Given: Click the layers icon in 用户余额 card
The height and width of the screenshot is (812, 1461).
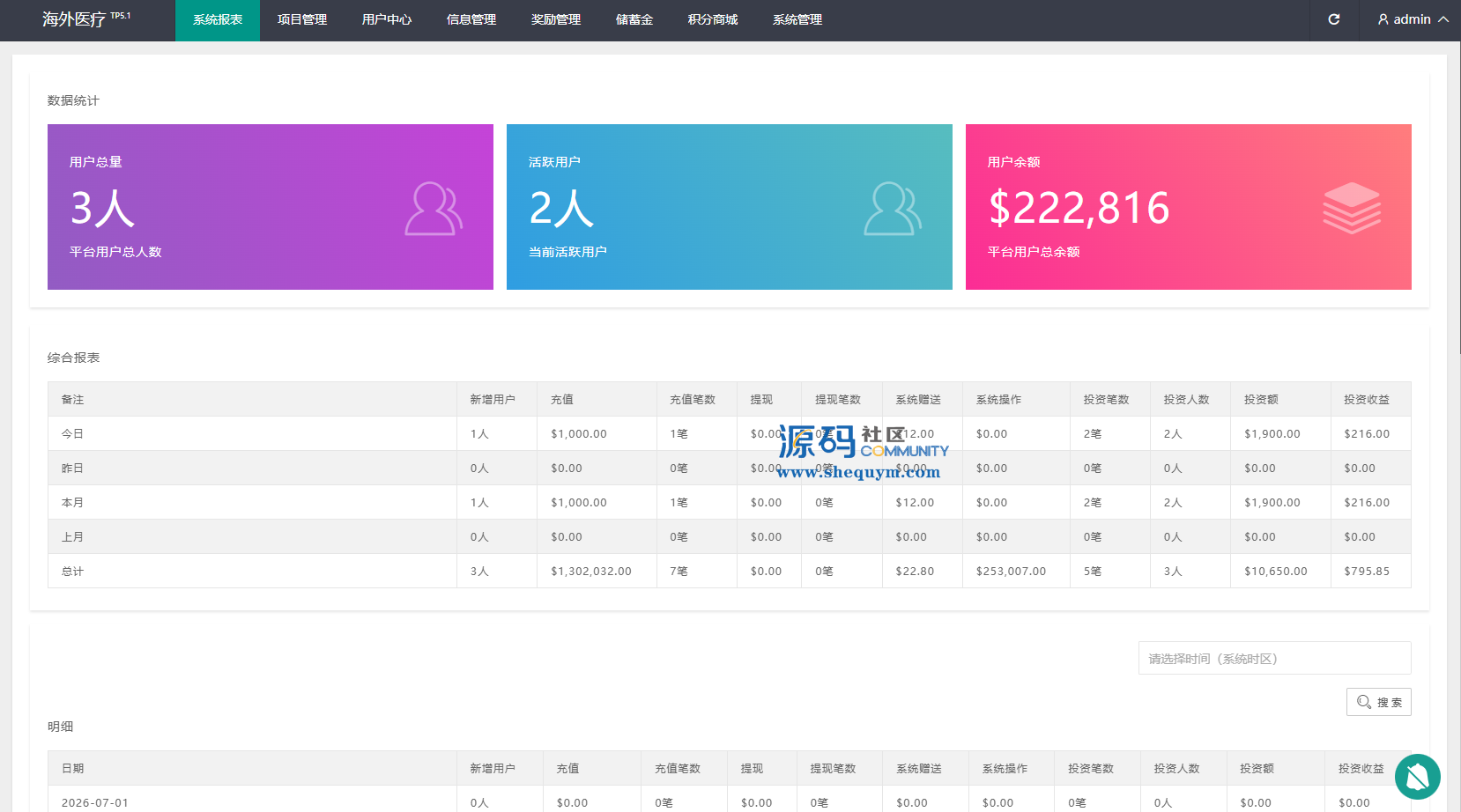Looking at the screenshot, I should [x=1352, y=208].
